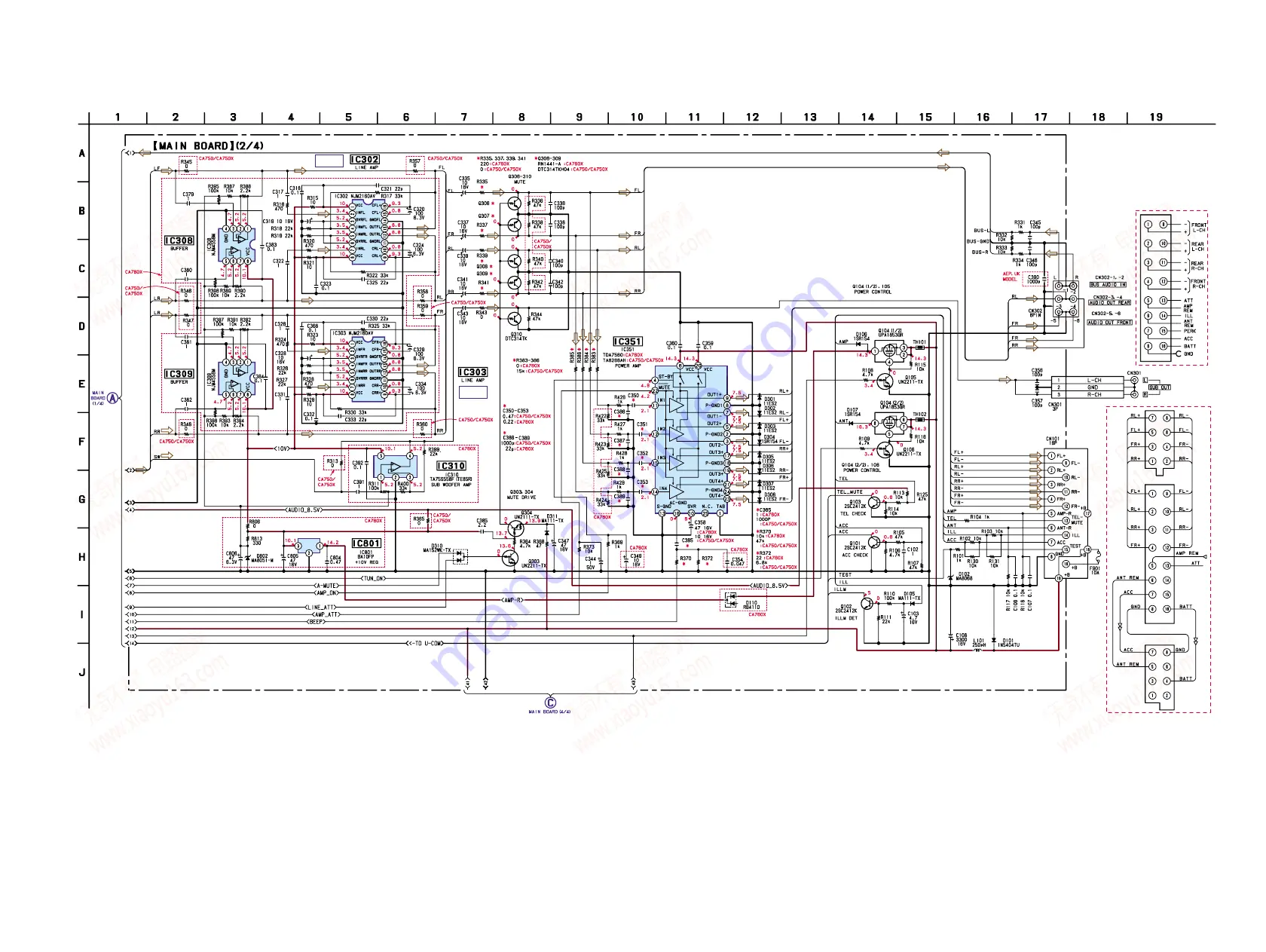1266x952 pixels.
Task: Click the SUB WOOFER AMP label
Action: 451,485
